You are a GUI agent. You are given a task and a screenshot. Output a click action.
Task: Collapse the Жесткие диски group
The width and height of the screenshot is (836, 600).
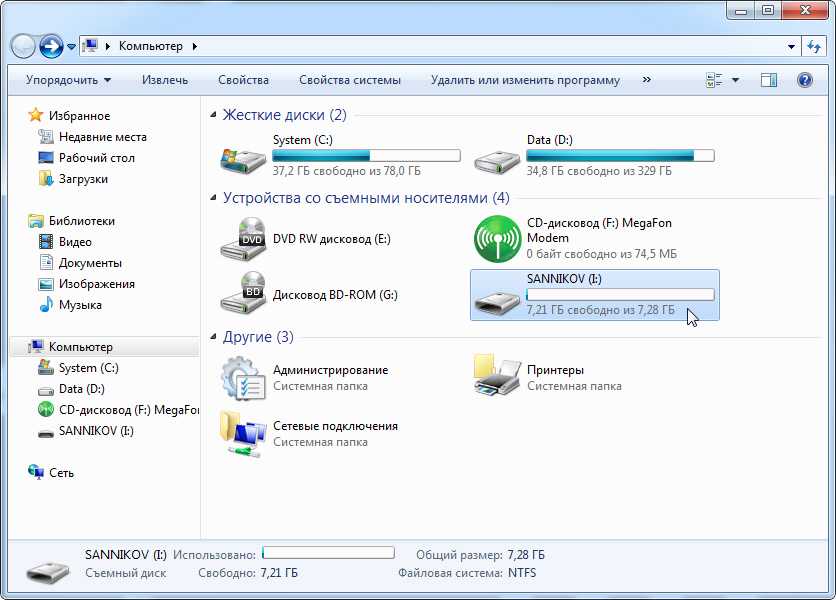[213, 115]
